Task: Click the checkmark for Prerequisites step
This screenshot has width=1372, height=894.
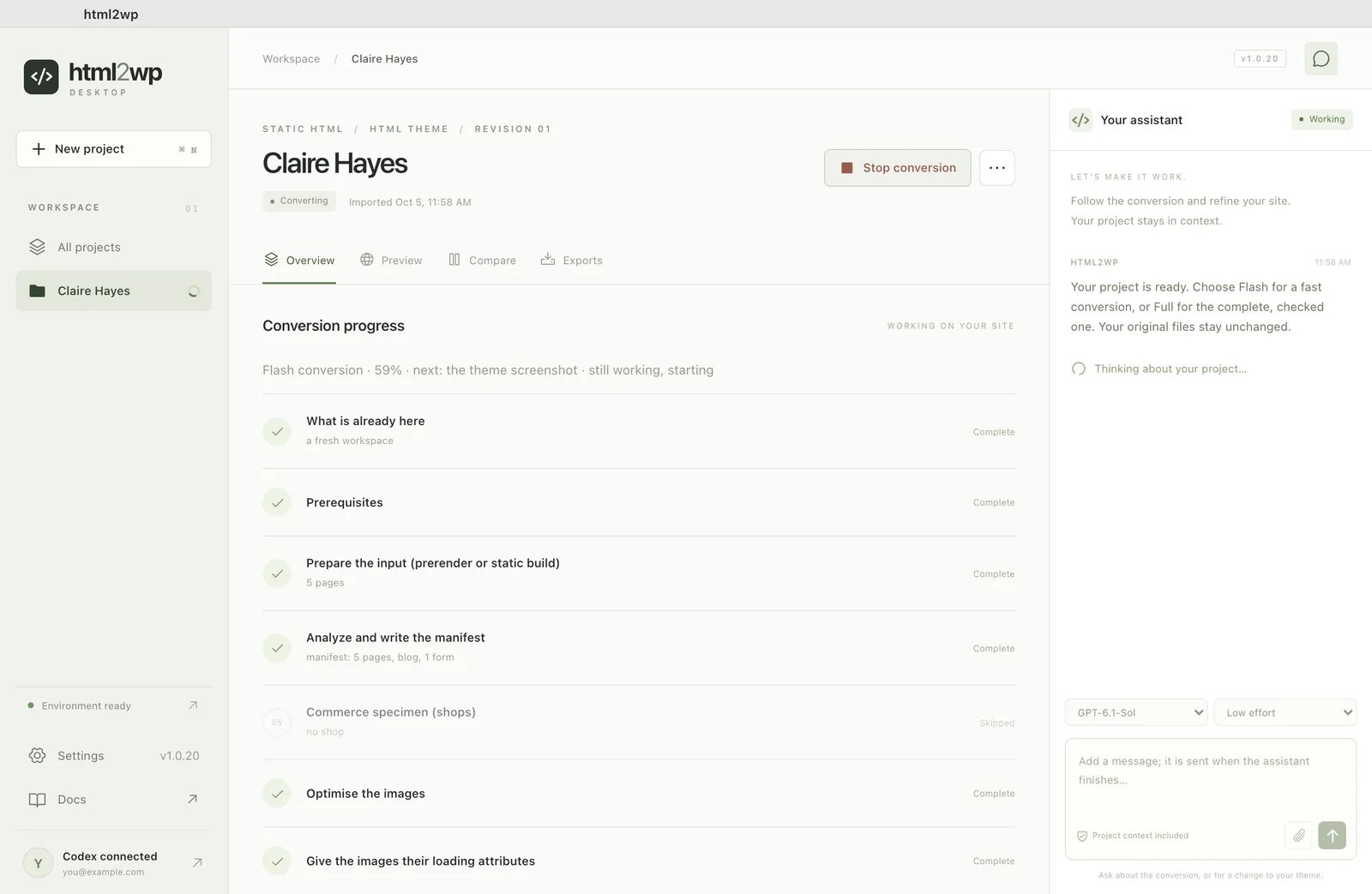Action: pyautogui.click(x=277, y=502)
